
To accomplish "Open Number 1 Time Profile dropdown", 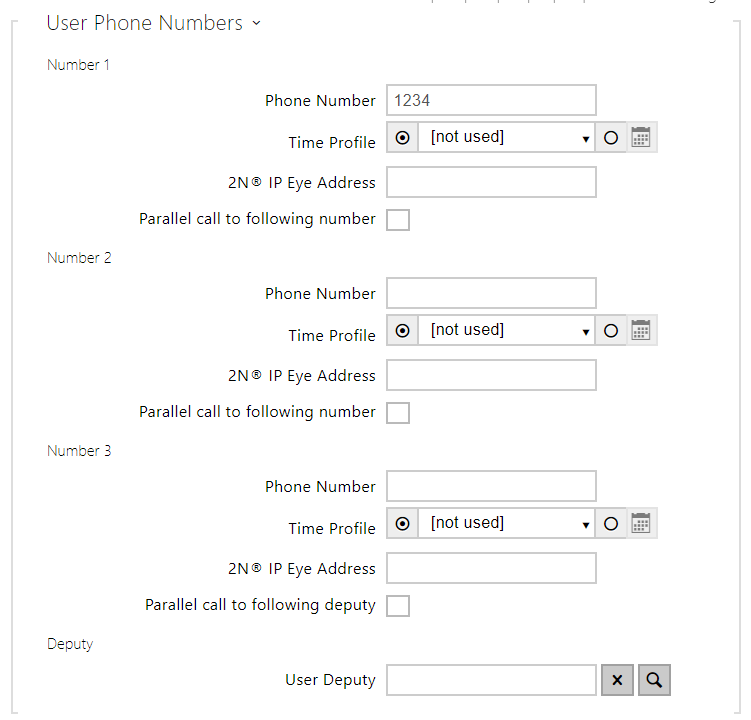I will [506, 138].
